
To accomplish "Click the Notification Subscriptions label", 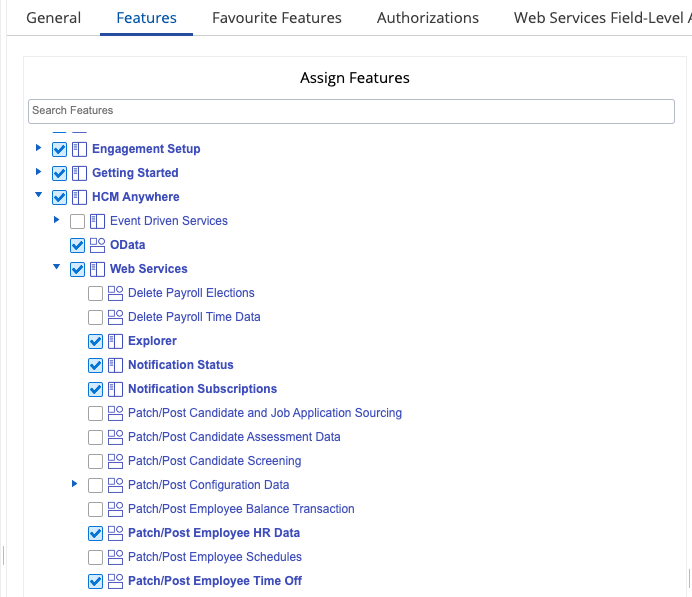I will (x=202, y=389).
